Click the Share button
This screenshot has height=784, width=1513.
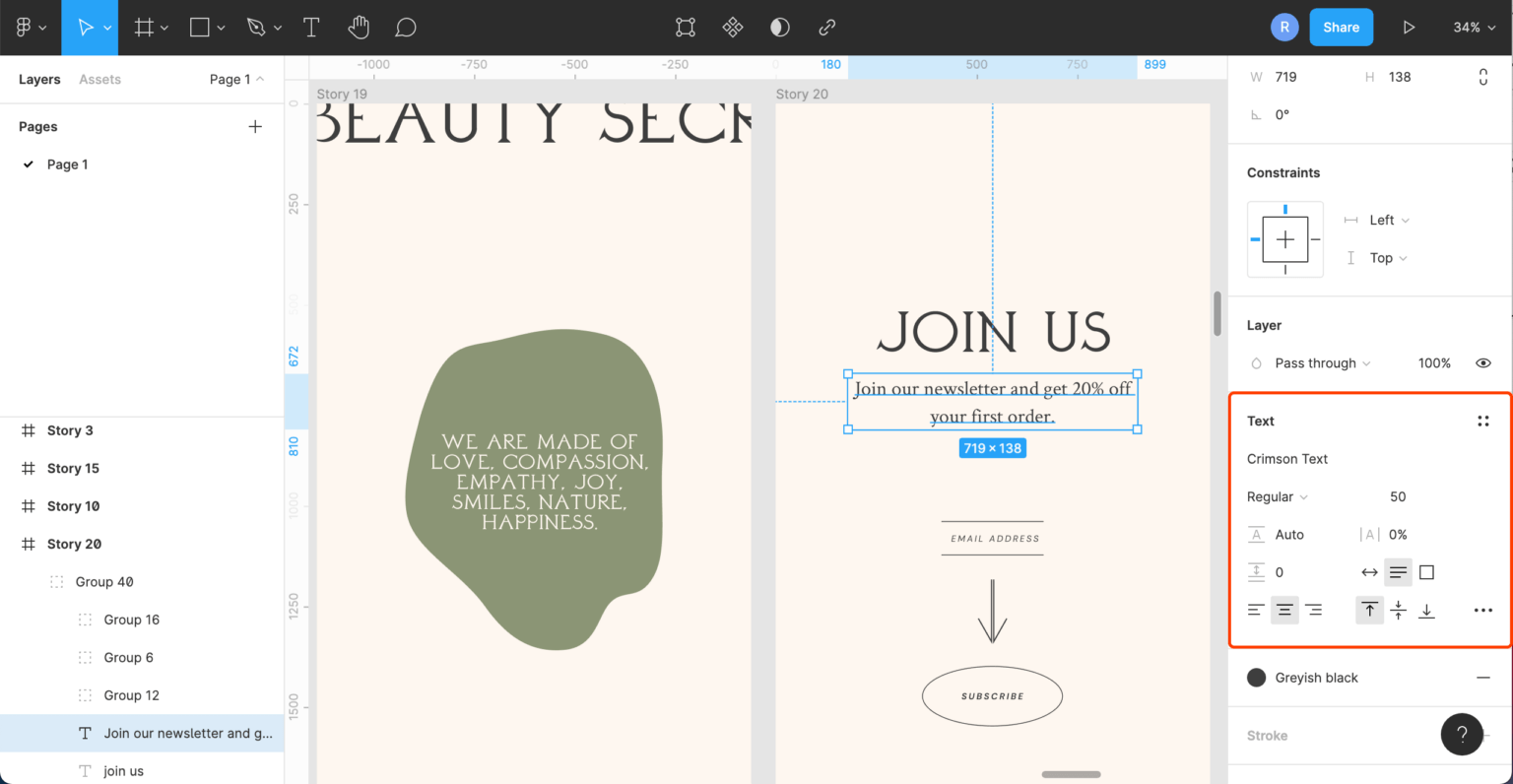[1341, 28]
